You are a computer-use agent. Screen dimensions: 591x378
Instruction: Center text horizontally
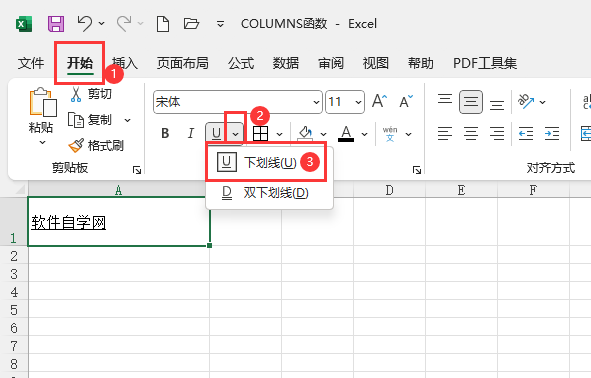coord(471,133)
